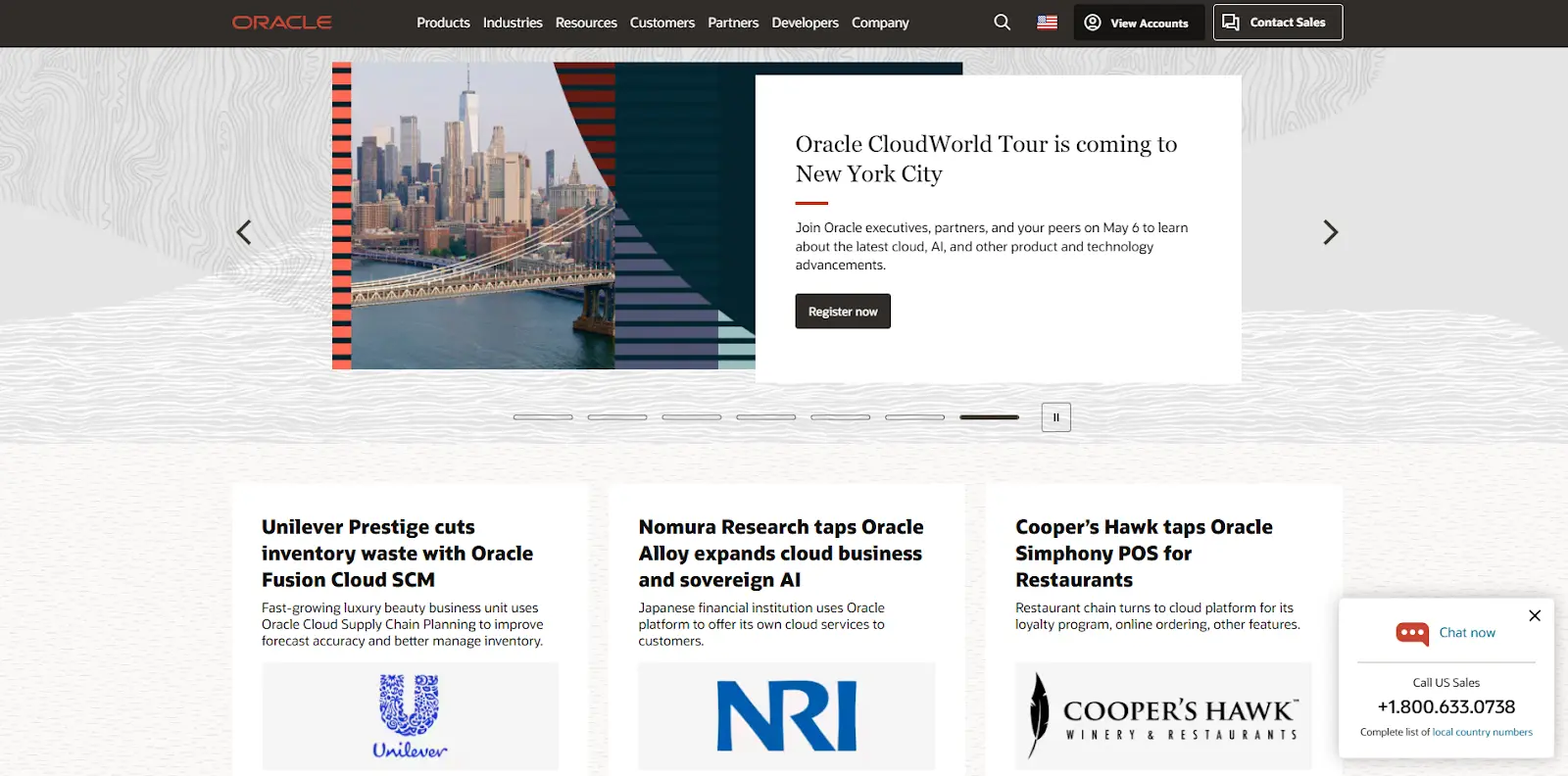Select the US flag country icon
1568x776 pixels.
1048,23
